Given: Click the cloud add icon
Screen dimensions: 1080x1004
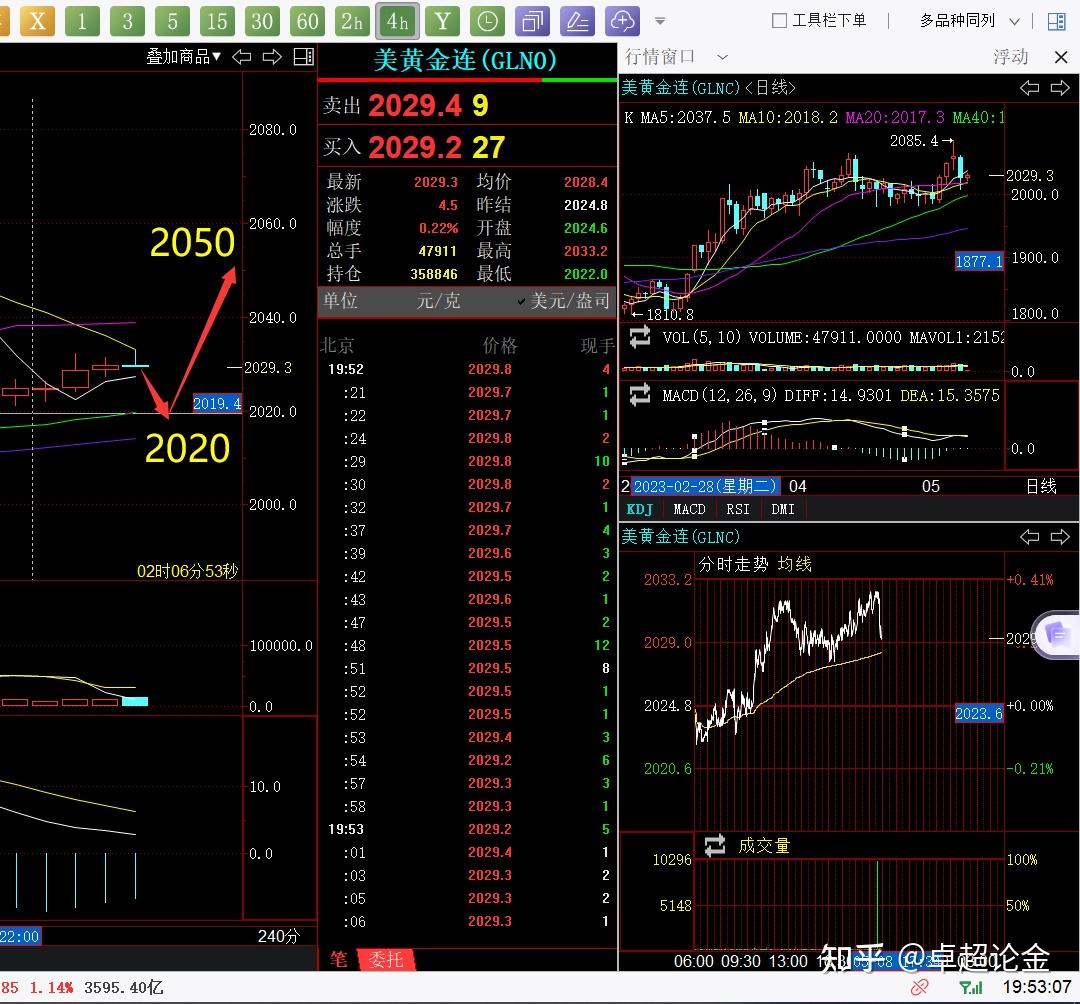Looking at the screenshot, I should (622, 21).
